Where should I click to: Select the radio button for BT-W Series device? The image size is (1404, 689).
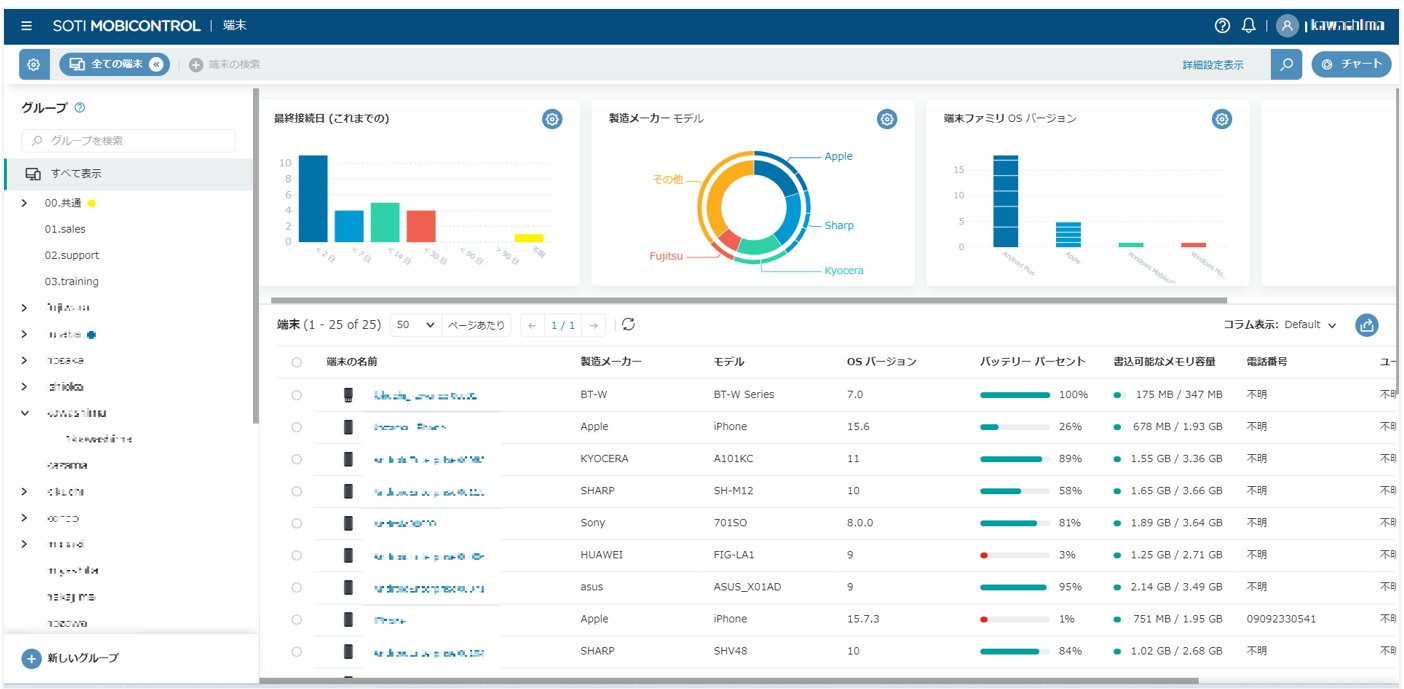(x=296, y=395)
